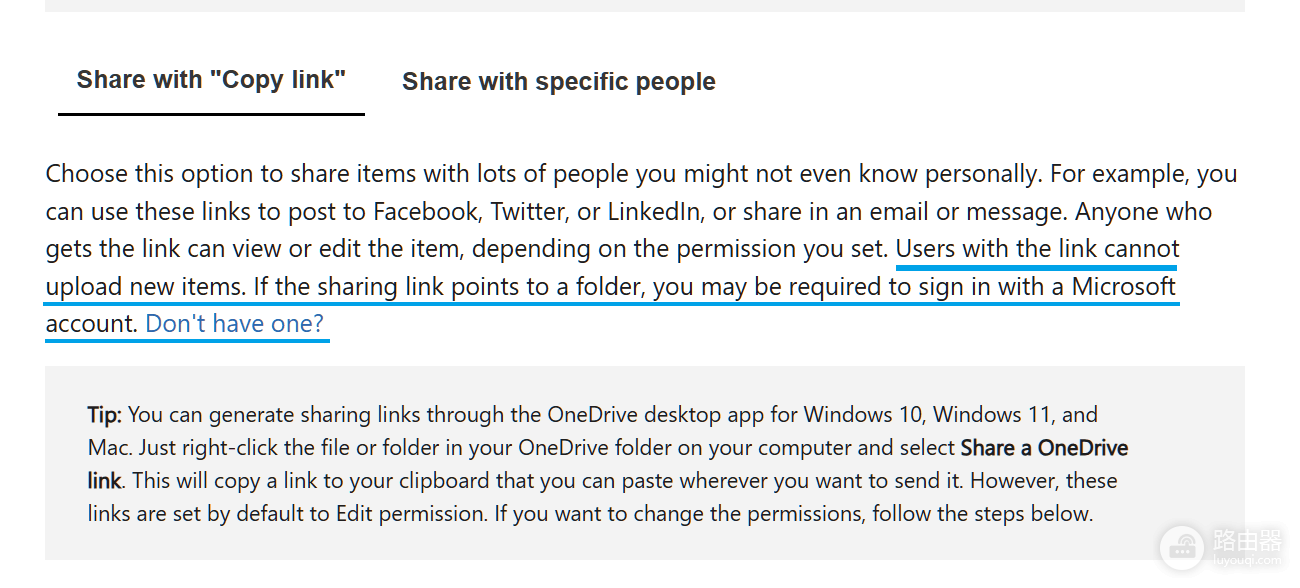This screenshot has width=1300, height=588.
Task: Select the Share with "Copy link" tab
Action: click(211, 80)
